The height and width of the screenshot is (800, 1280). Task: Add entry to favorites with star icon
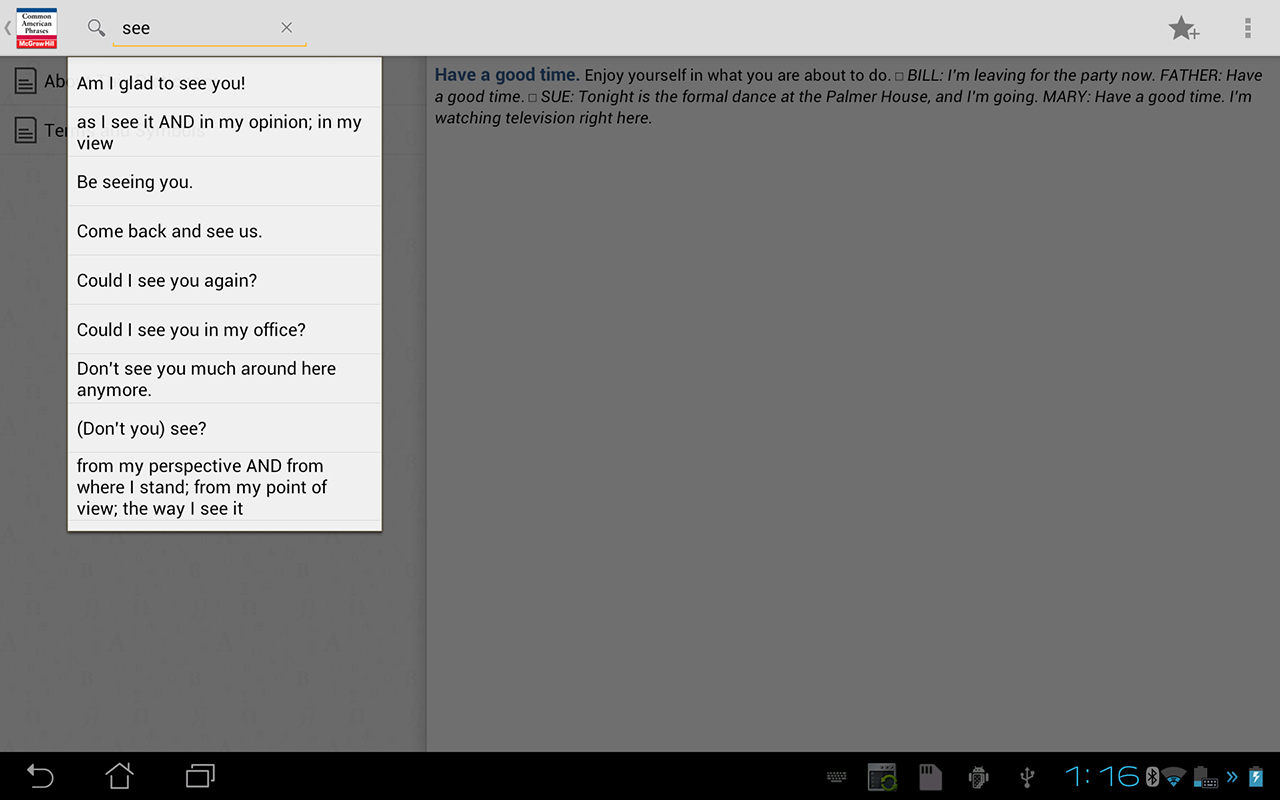1183,28
